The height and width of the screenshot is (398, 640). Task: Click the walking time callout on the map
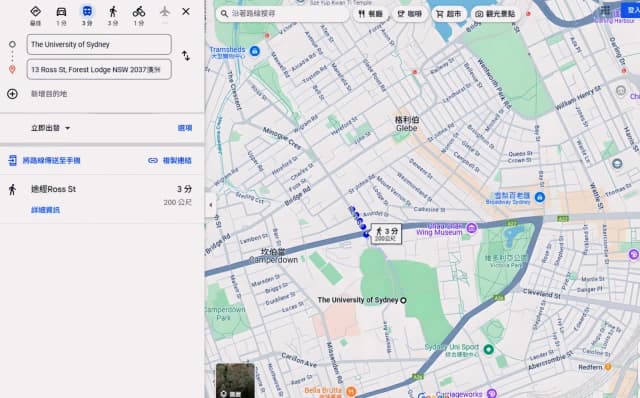(386, 234)
